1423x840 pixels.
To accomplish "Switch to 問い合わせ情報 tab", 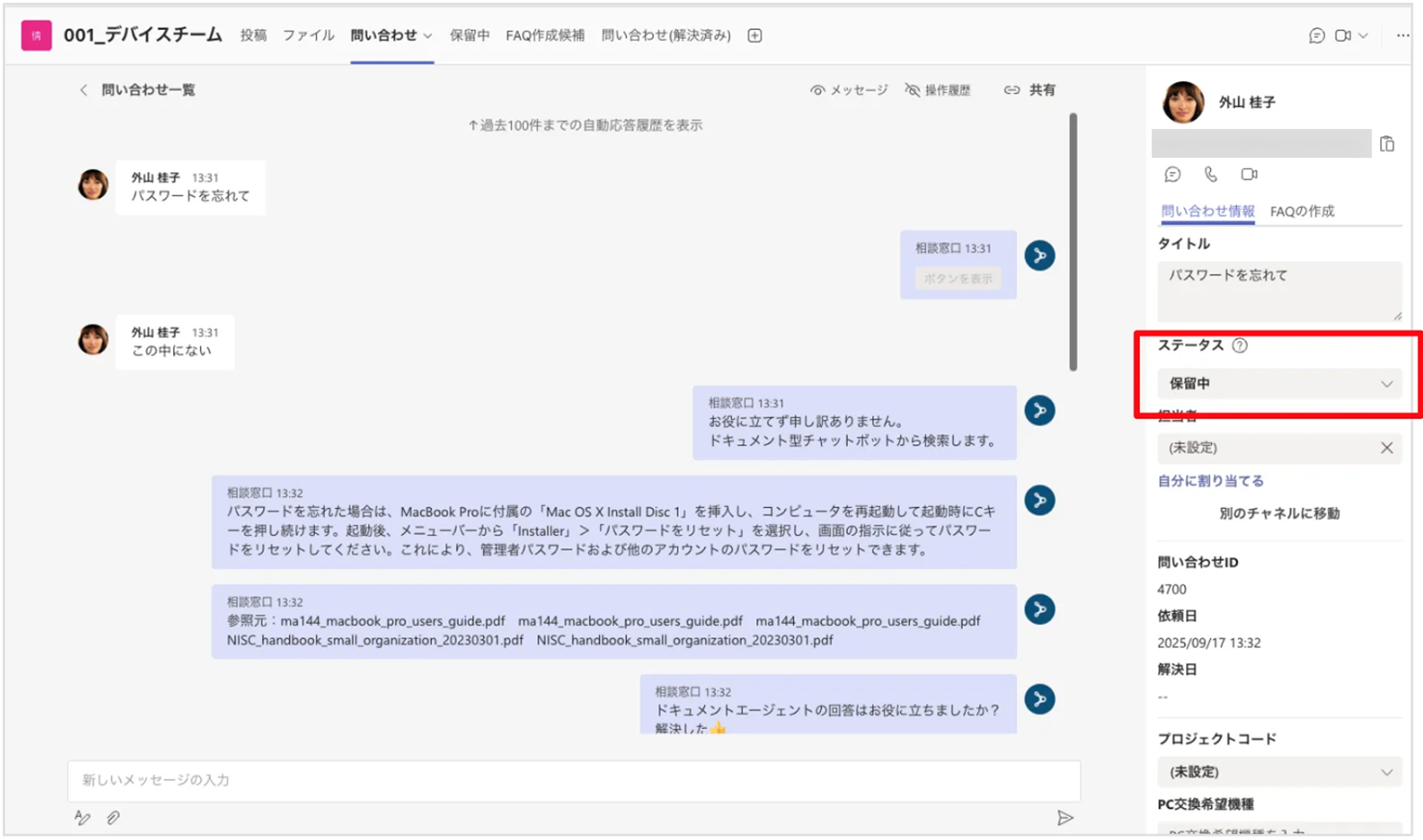I will coord(1208,211).
